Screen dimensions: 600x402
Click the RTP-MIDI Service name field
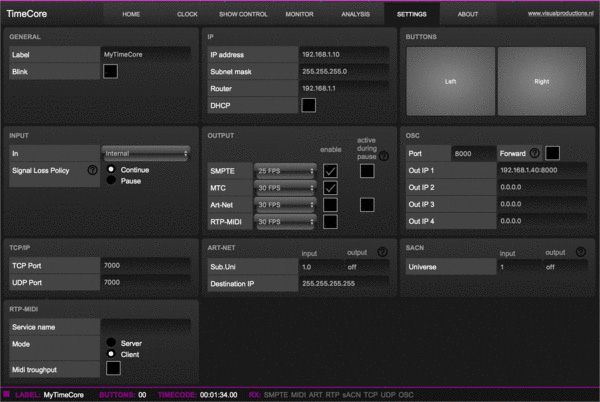[x=146, y=327]
